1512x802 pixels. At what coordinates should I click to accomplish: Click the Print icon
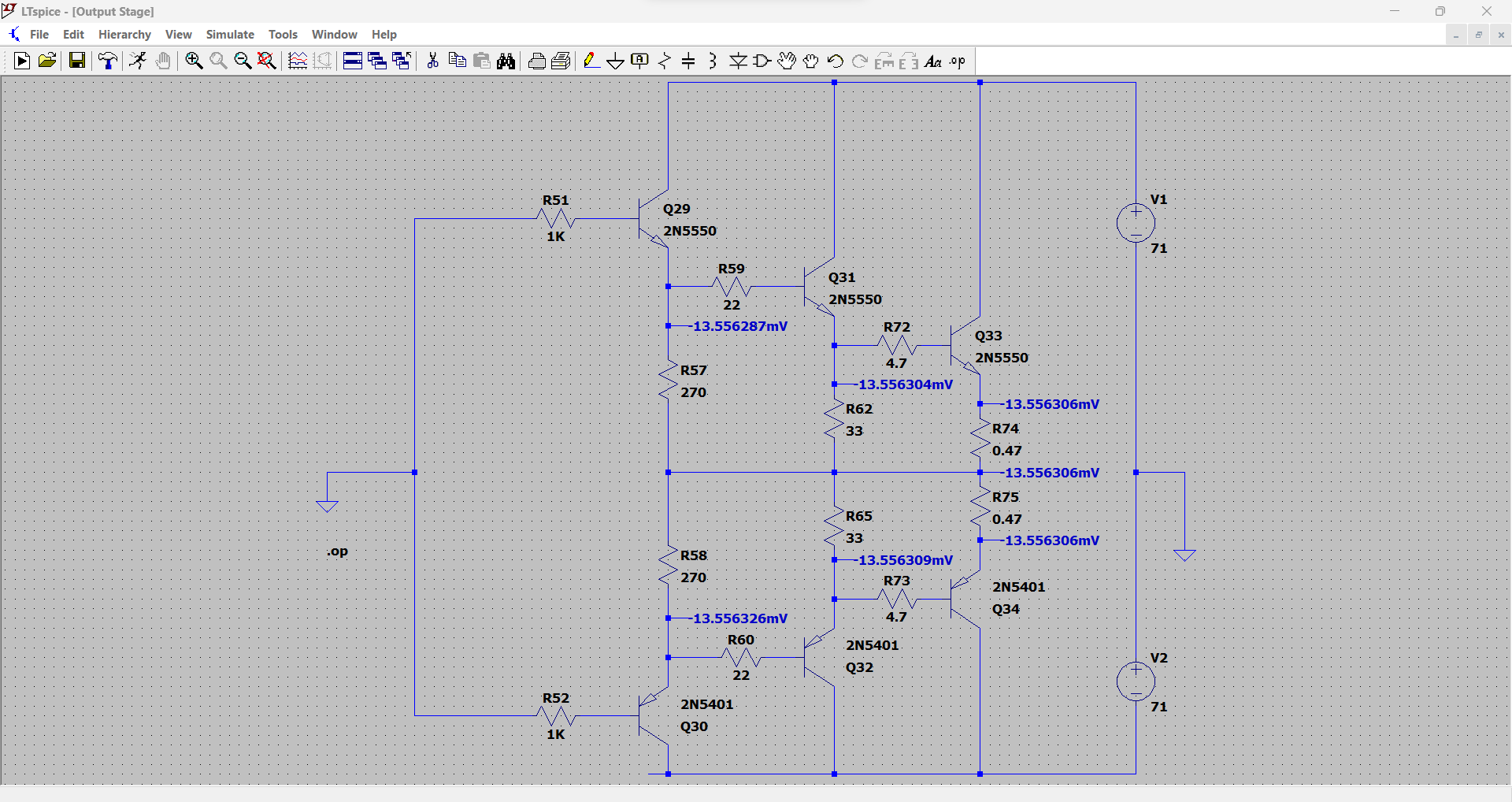[x=561, y=61]
